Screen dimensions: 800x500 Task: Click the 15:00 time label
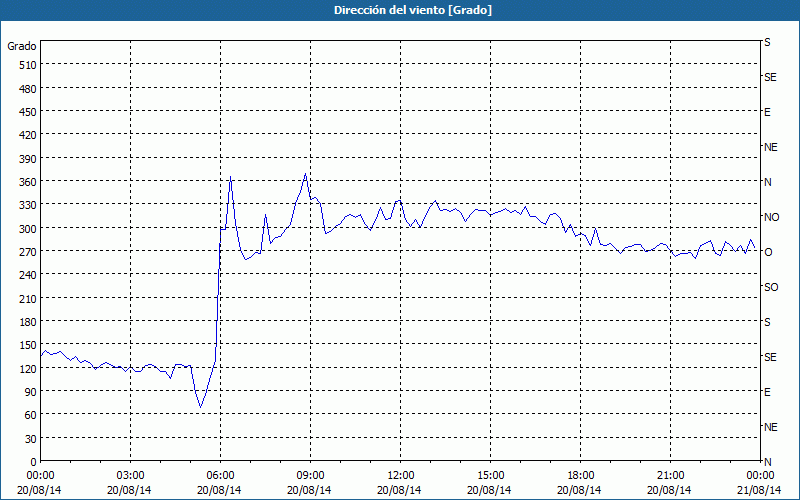(490, 476)
